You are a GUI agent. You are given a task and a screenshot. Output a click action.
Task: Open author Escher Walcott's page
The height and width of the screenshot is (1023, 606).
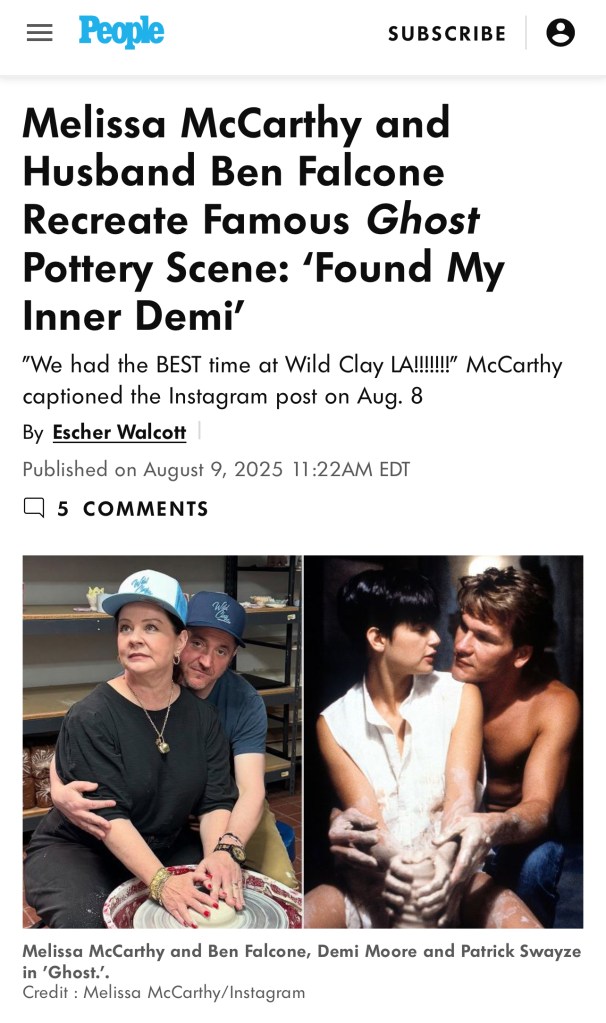tap(119, 432)
